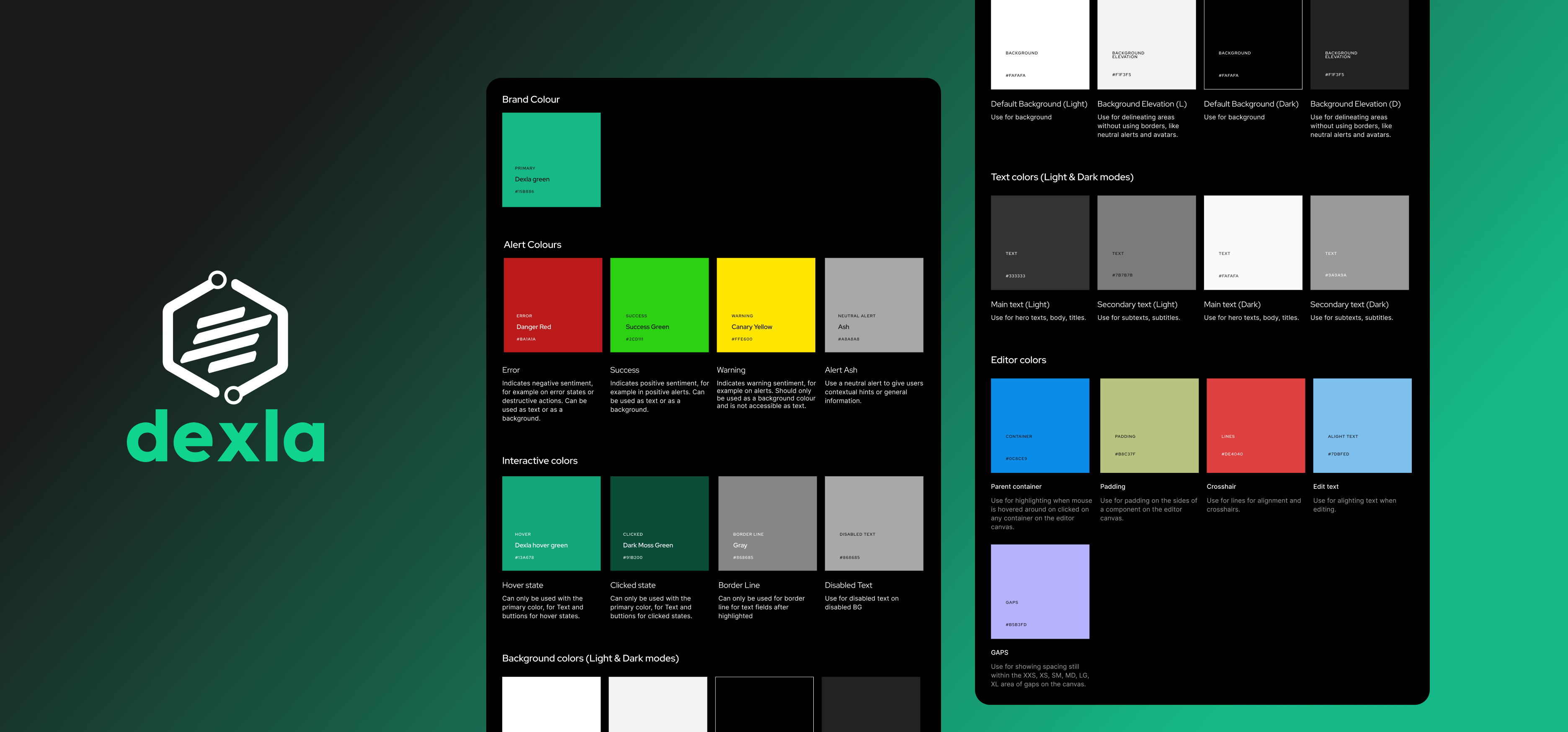Viewport: 1568px width, 732px height.
Task: Pick the Success Green swatch
Action: coord(659,305)
